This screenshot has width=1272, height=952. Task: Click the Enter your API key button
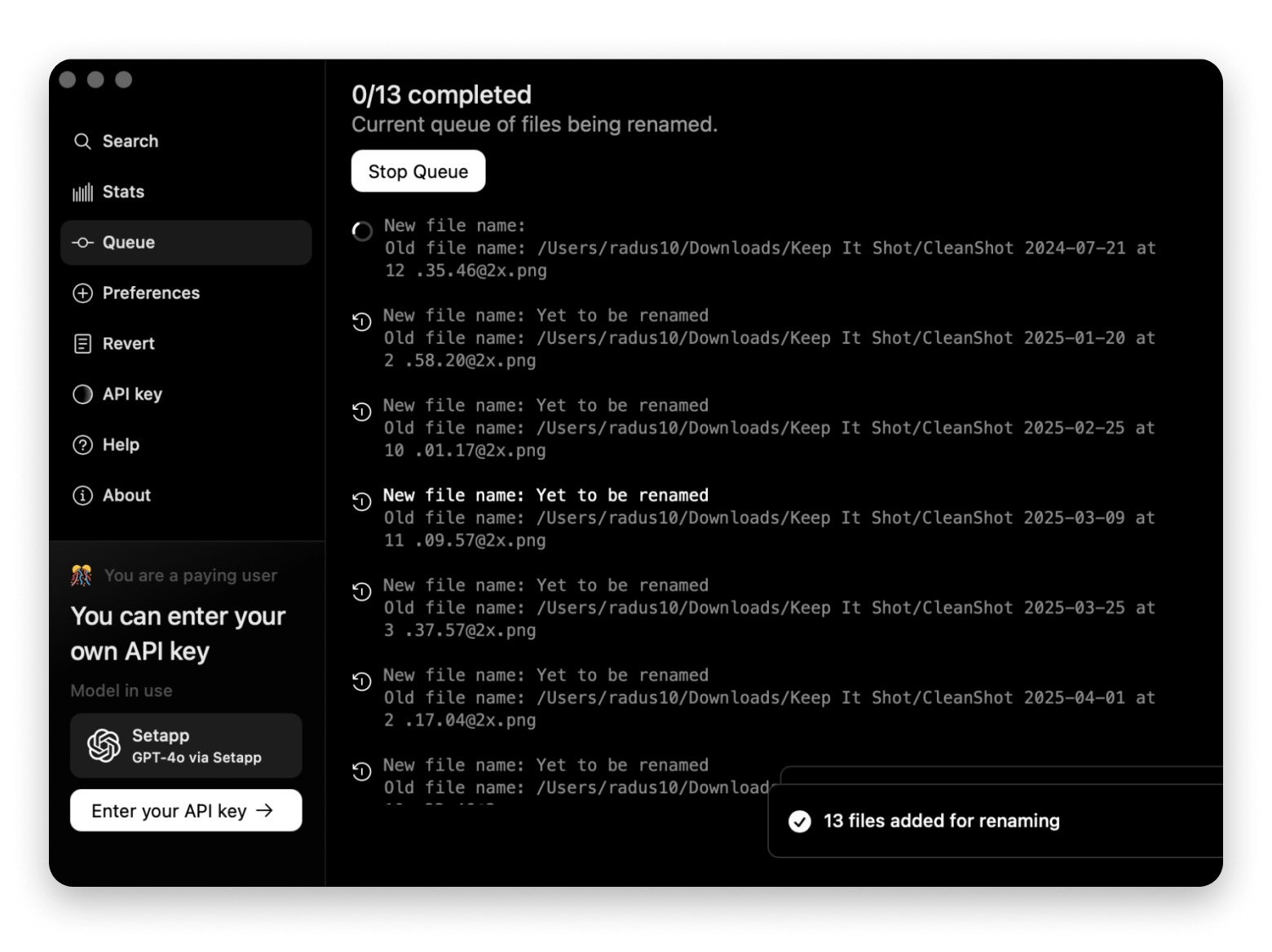[186, 811]
